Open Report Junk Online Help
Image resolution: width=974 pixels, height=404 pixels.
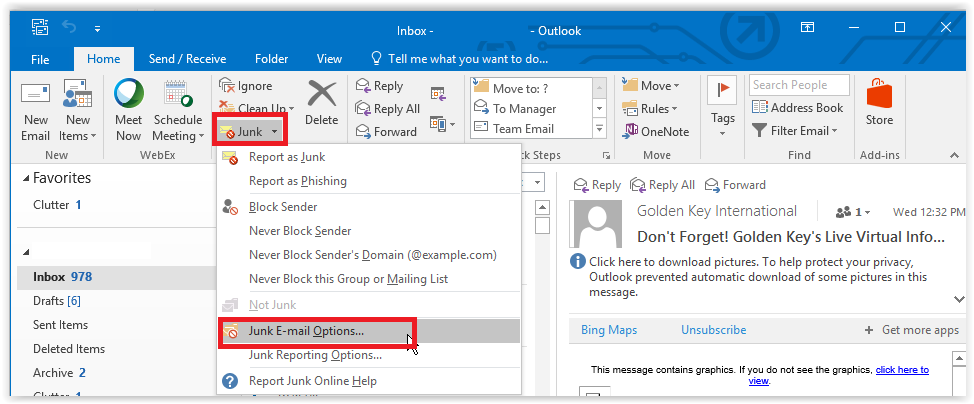(x=368, y=381)
